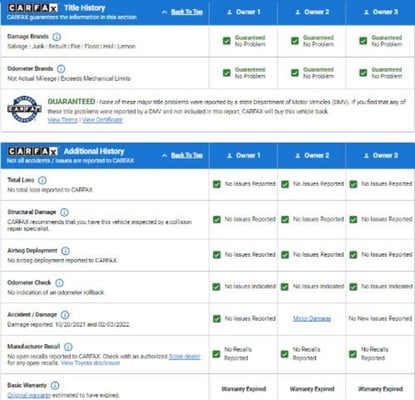
Task: Click the GUARANTEED green heading
Action: pyautogui.click(x=71, y=101)
